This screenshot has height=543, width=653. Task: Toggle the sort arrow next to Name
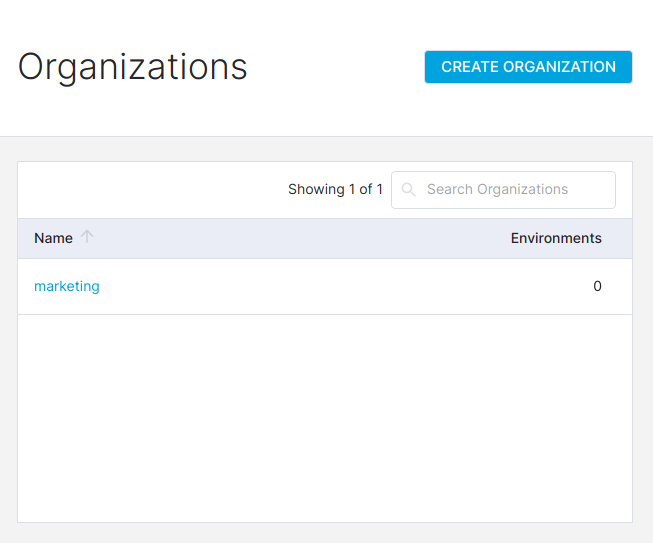87,237
